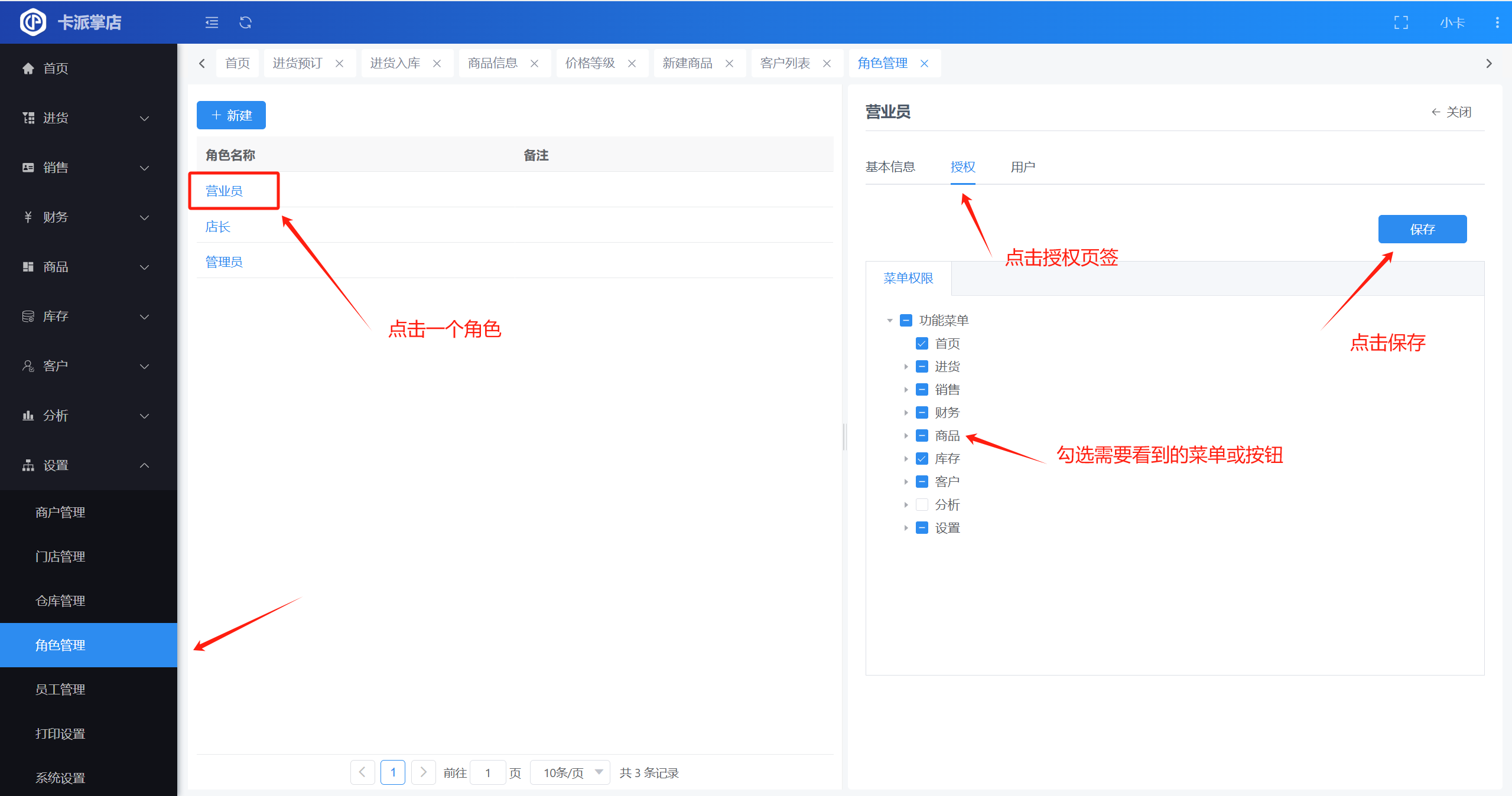
Task: Close the 客户列表 tab
Action: coord(827,63)
